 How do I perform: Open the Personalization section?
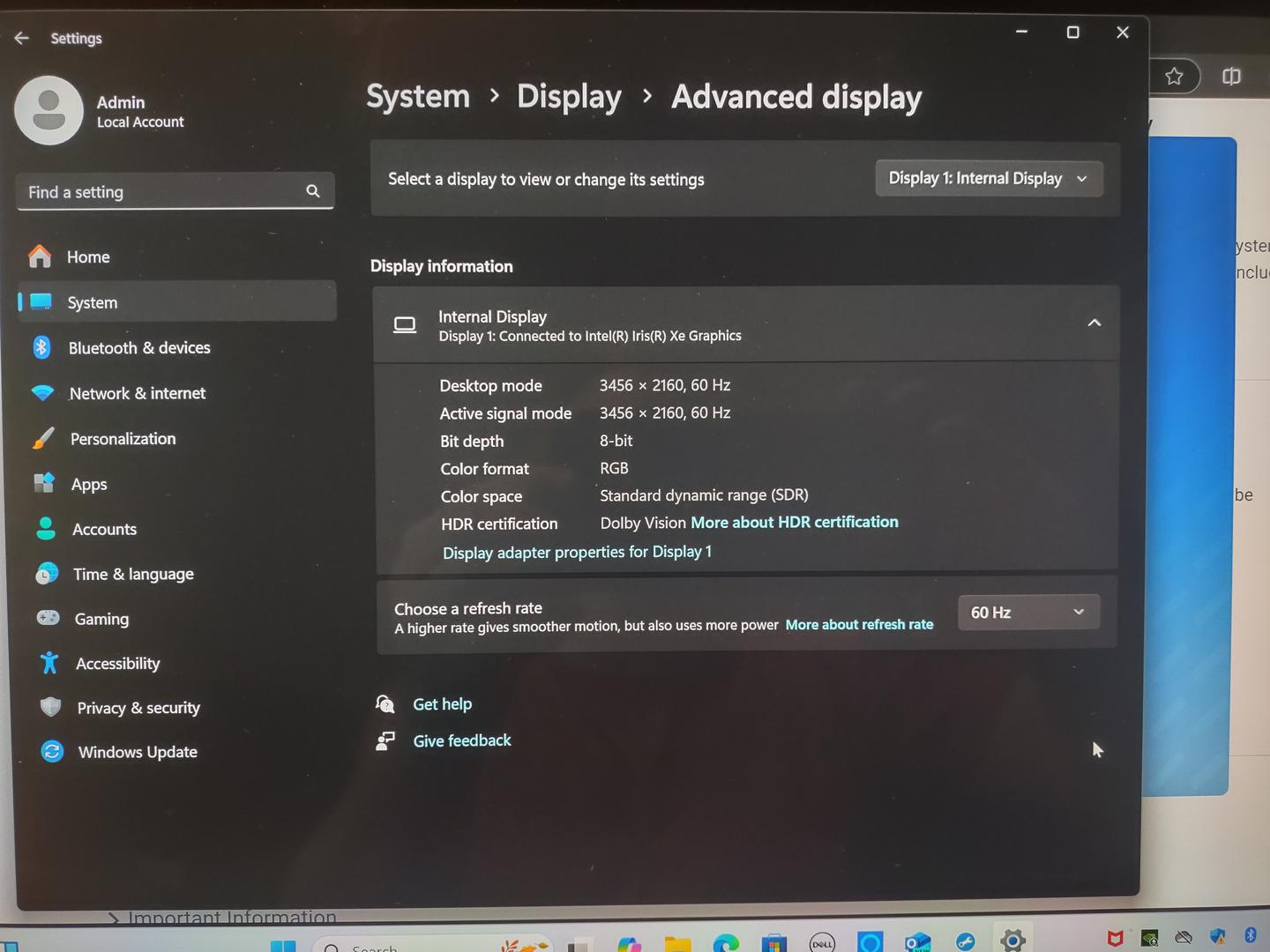(x=123, y=439)
